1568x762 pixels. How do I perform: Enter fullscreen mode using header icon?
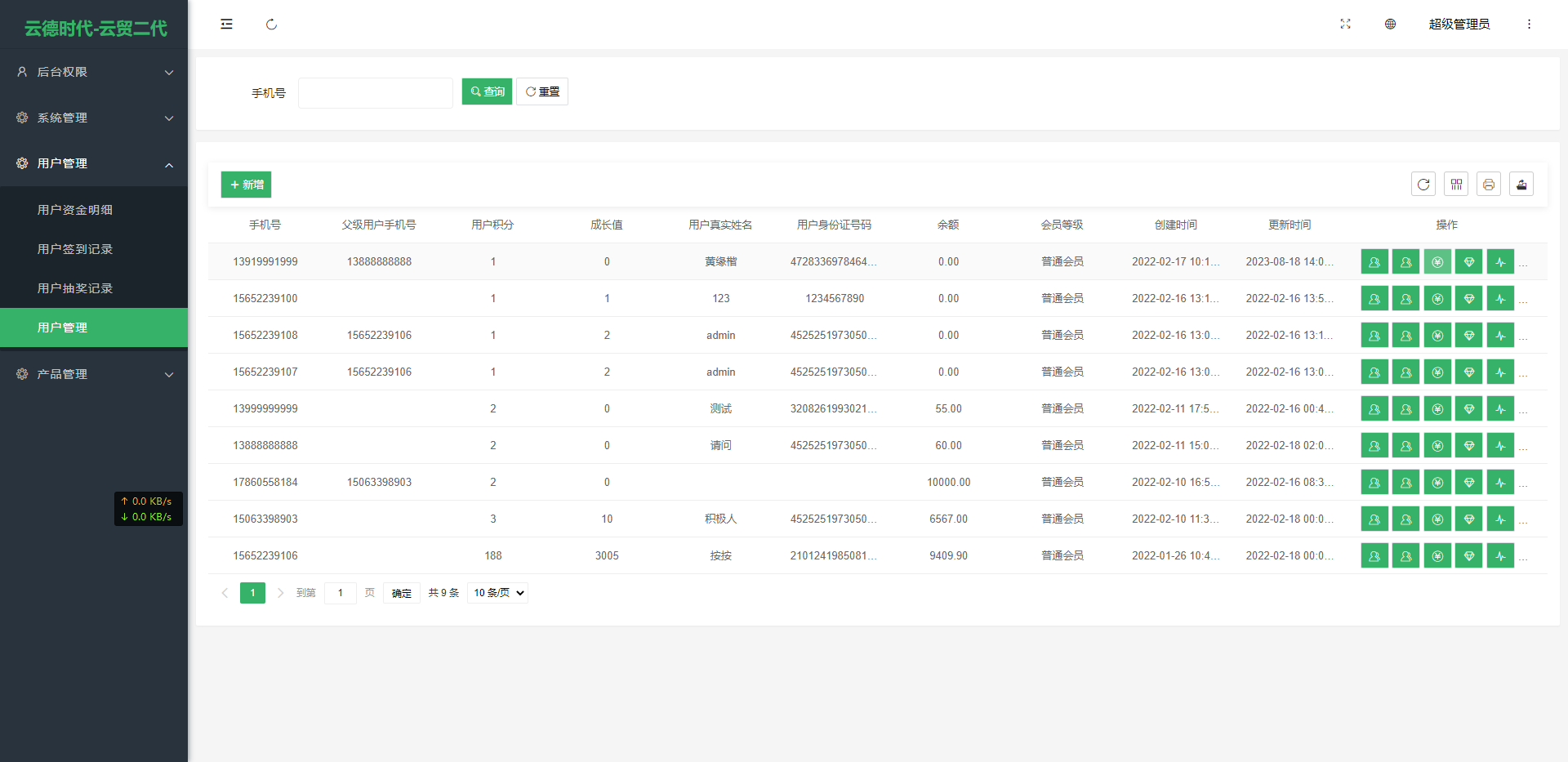click(x=1345, y=25)
